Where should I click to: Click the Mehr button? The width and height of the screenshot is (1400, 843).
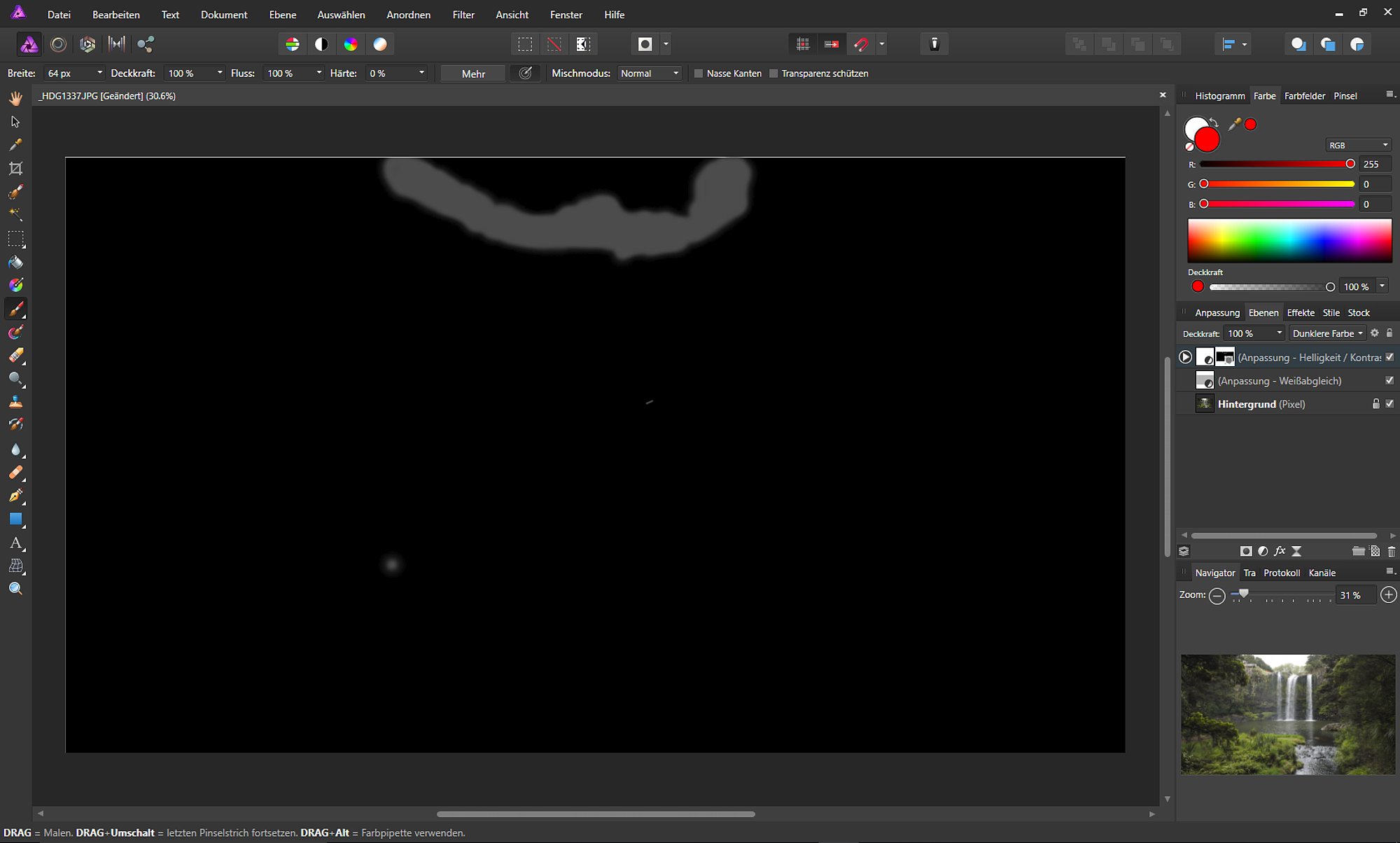click(x=473, y=74)
